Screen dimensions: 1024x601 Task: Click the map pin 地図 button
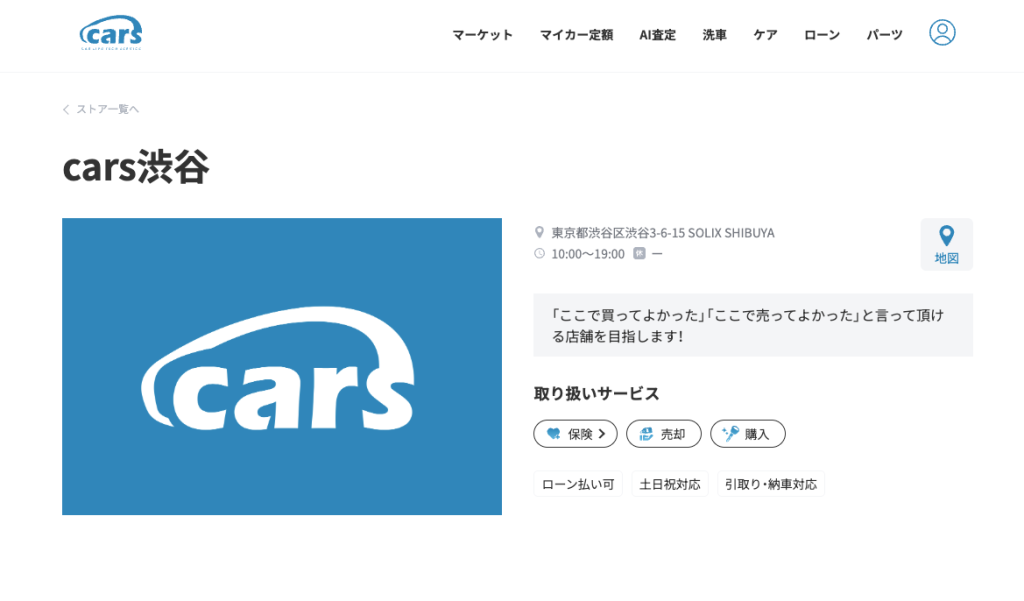point(946,244)
